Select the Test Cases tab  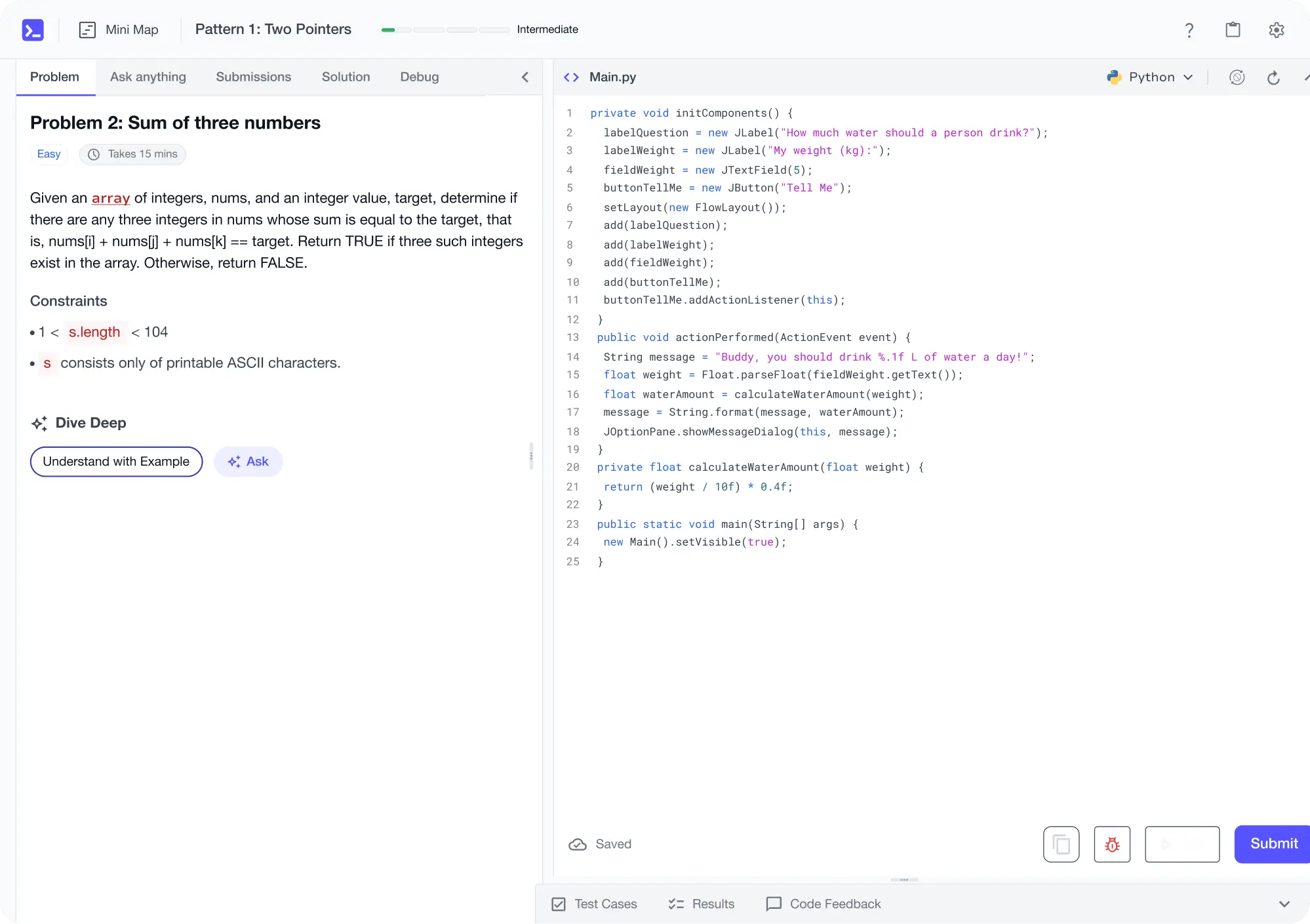pyautogui.click(x=595, y=904)
